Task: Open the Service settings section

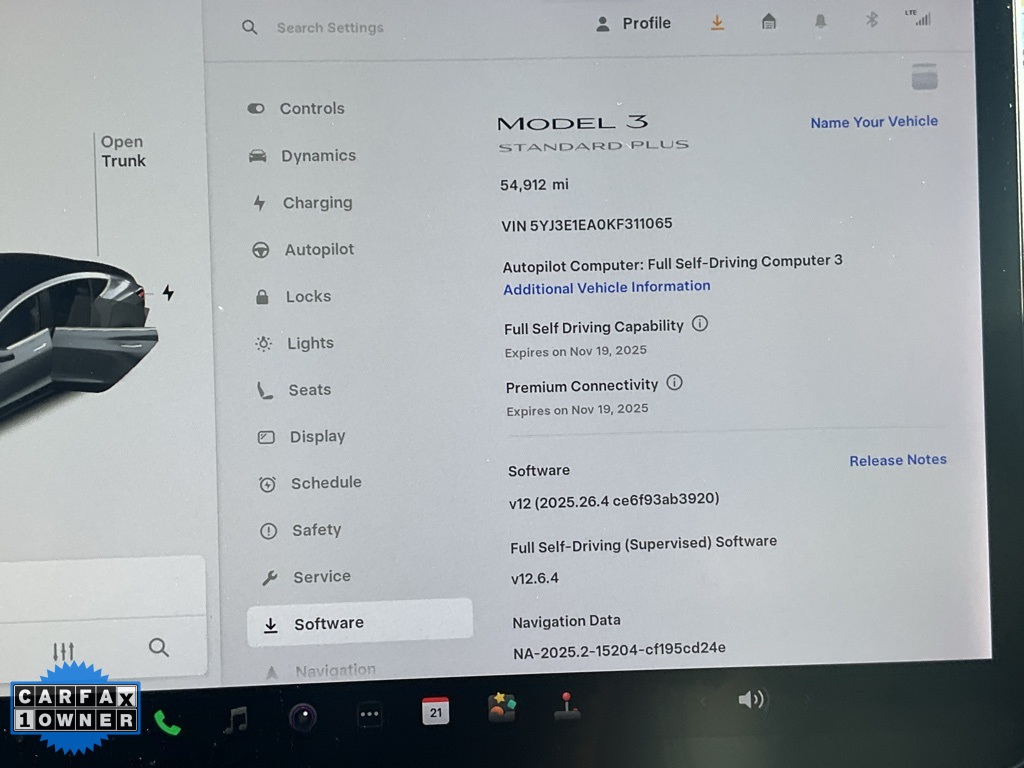Action: click(306, 577)
